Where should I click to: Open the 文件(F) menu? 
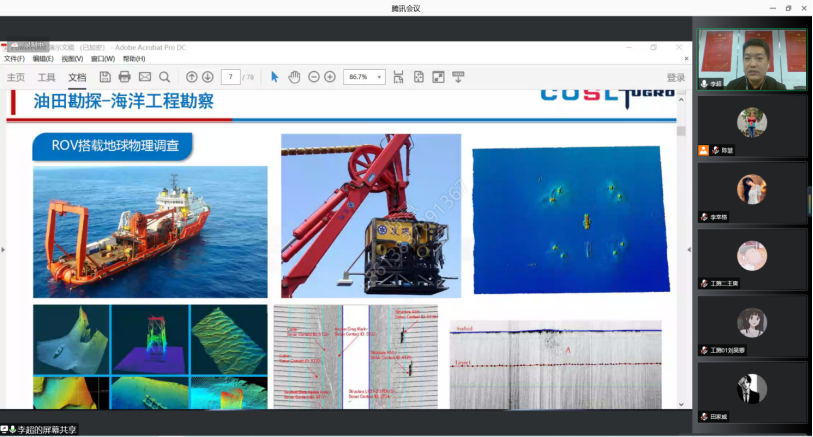(14, 59)
